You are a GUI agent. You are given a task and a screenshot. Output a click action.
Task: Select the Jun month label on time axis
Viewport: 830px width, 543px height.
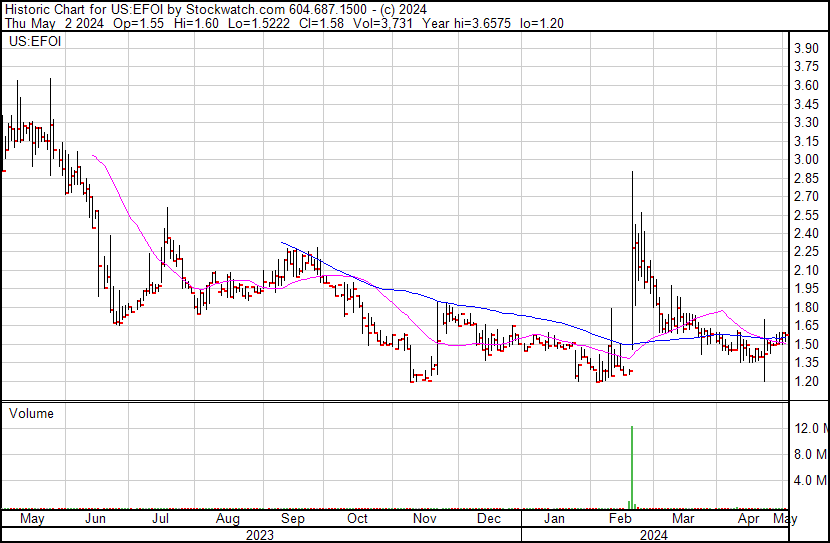96,519
